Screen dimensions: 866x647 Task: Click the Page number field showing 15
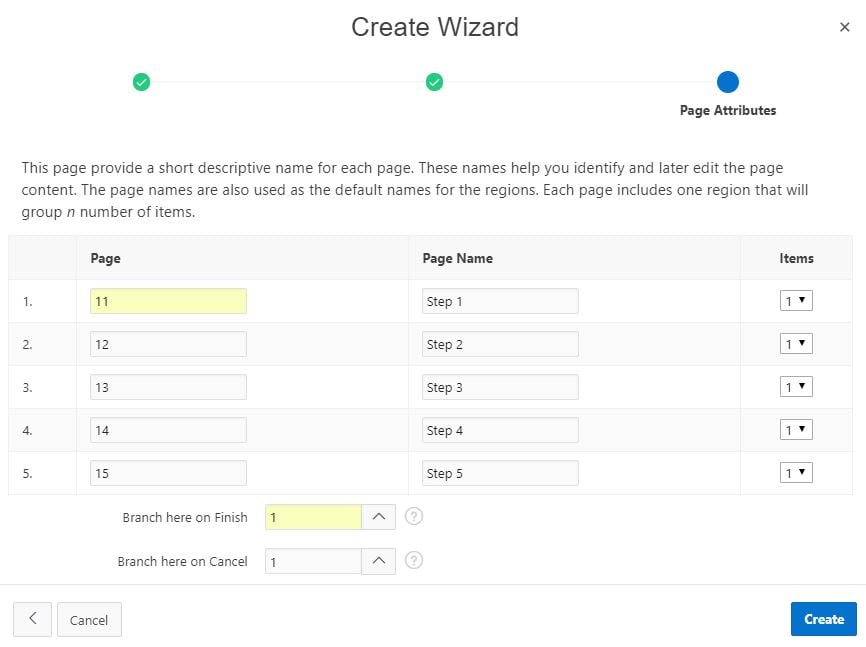tap(167, 472)
